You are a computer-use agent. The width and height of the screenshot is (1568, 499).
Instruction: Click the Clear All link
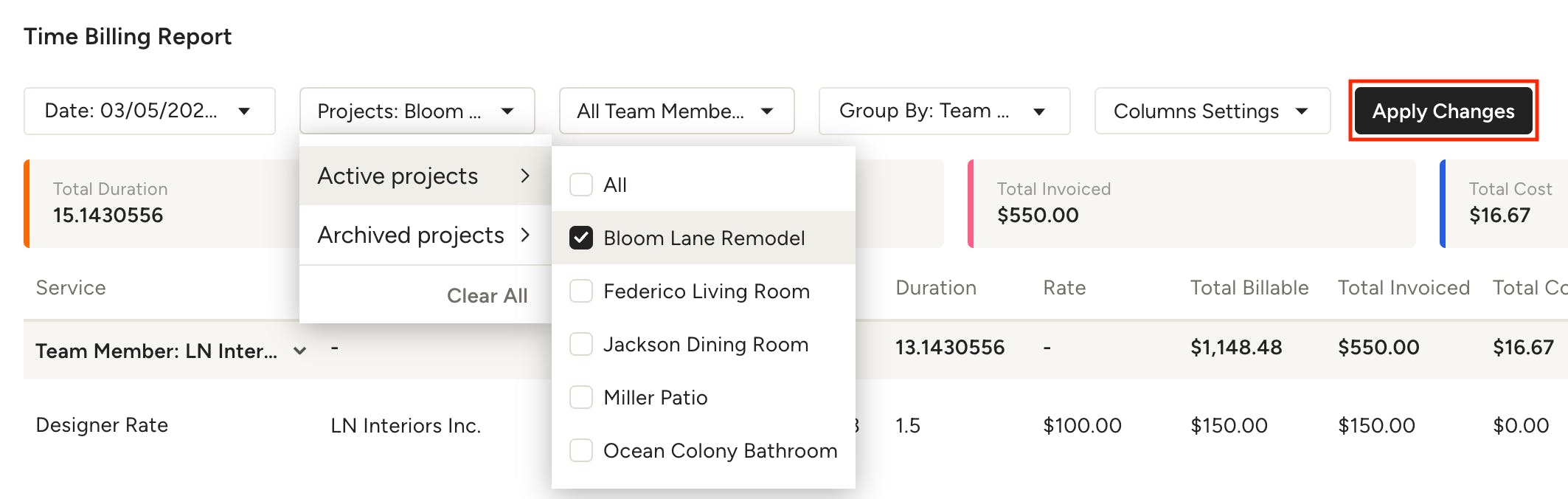click(x=487, y=295)
